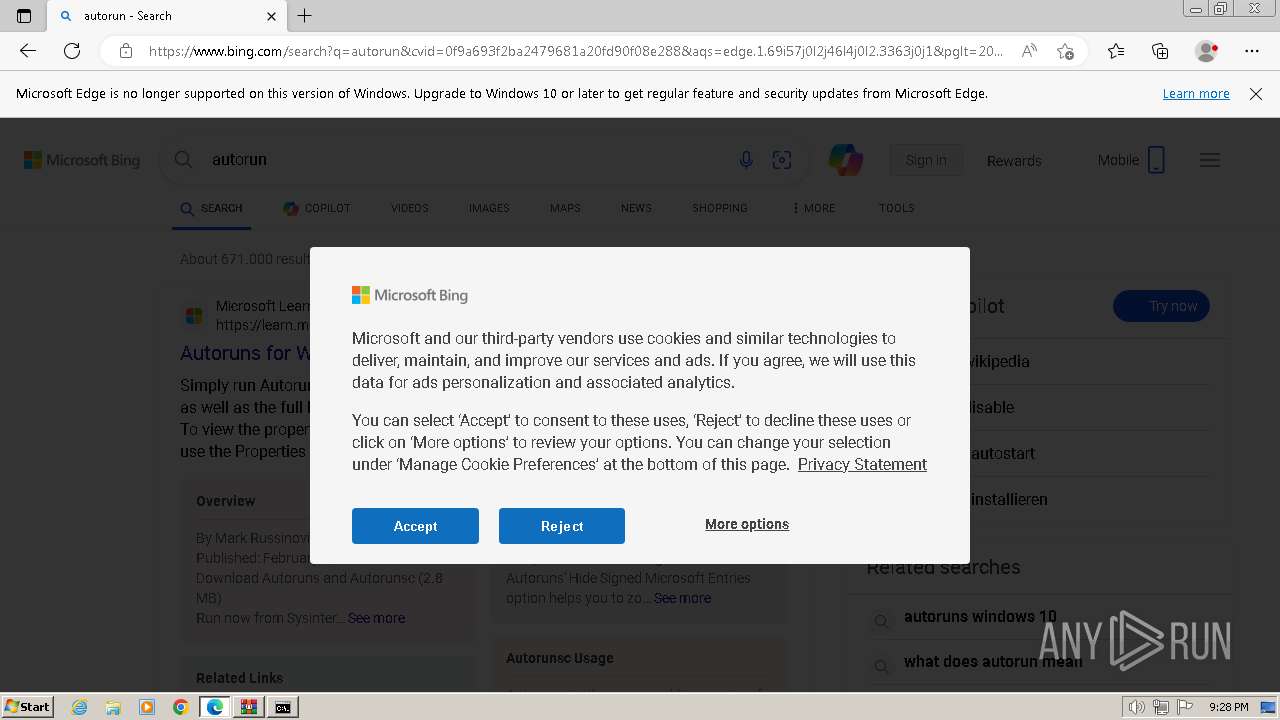The width and height of the screenshot is (1280, 720).
Task: Click the clock showing 9:28 PM
Action: coord(1228,707)
